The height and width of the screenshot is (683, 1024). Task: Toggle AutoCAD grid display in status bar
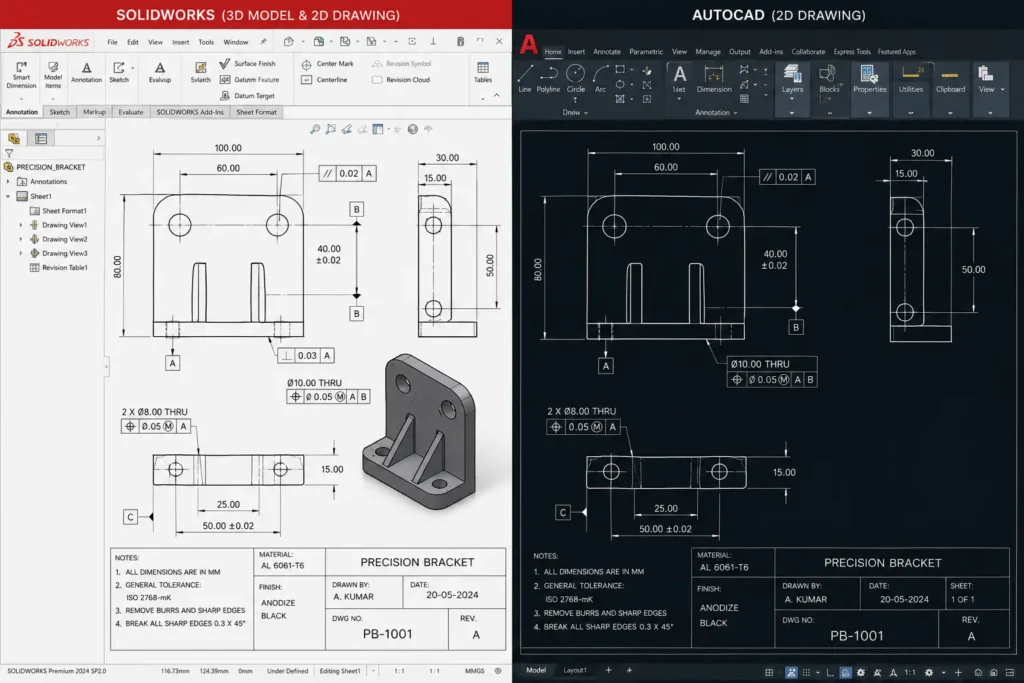(769, 672)
